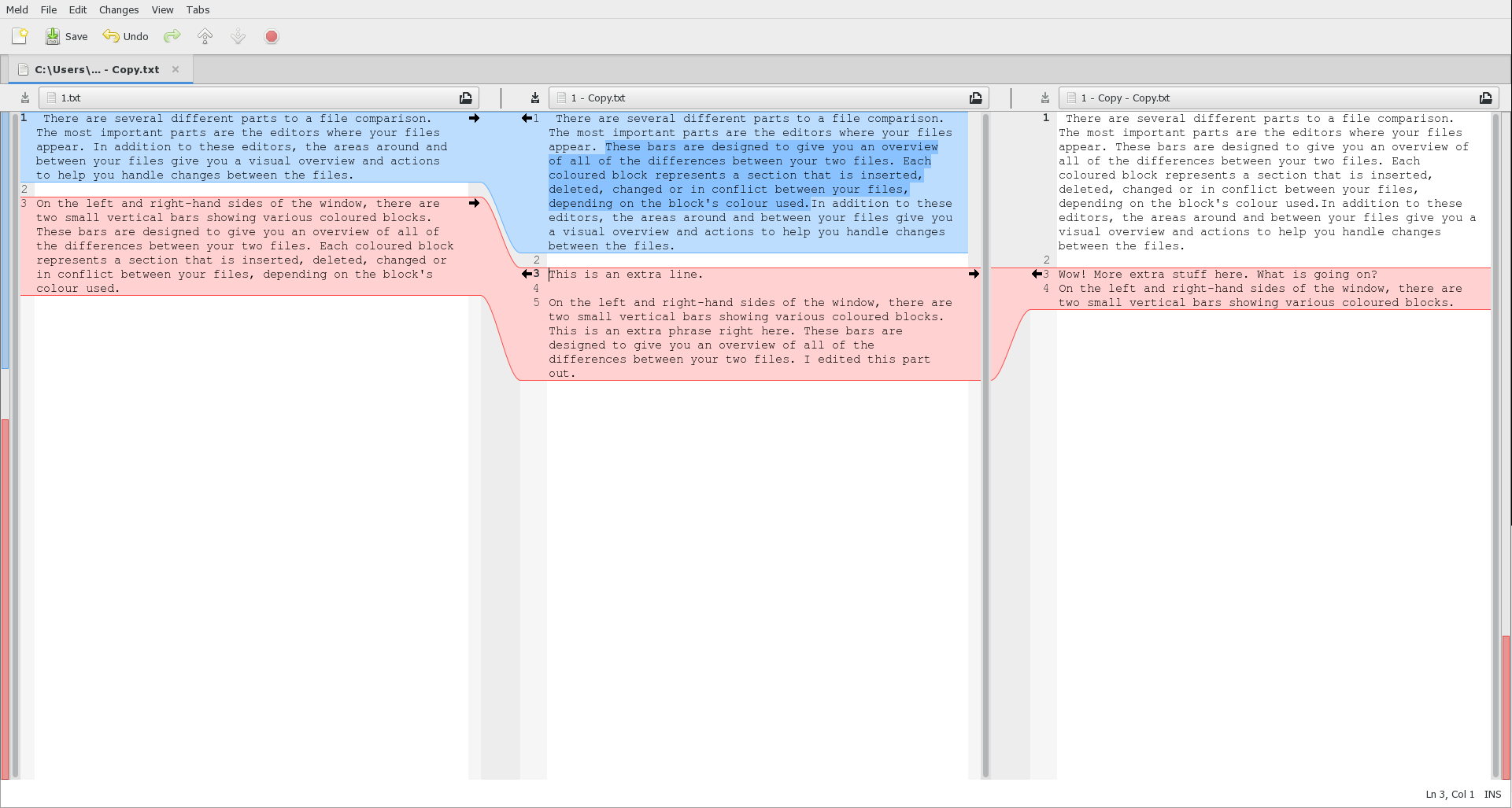Click save icon for 1 - Copy - Copy.txt

point(1045,98)
